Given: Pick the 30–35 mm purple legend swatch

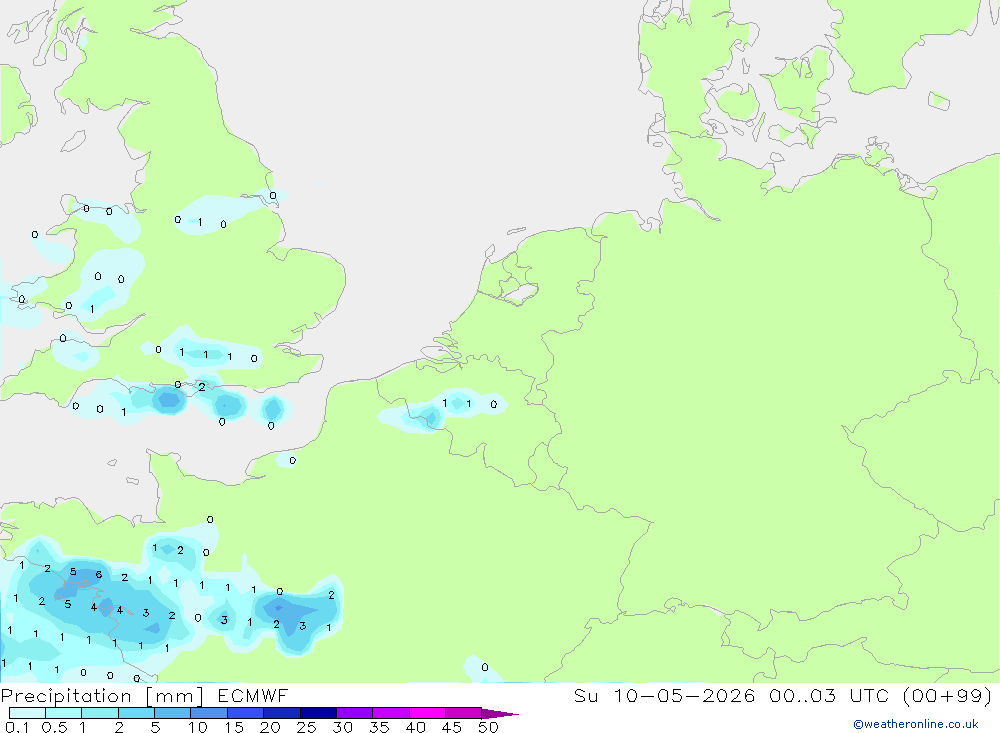Looking at the screenshot, I should pos(355,713).
